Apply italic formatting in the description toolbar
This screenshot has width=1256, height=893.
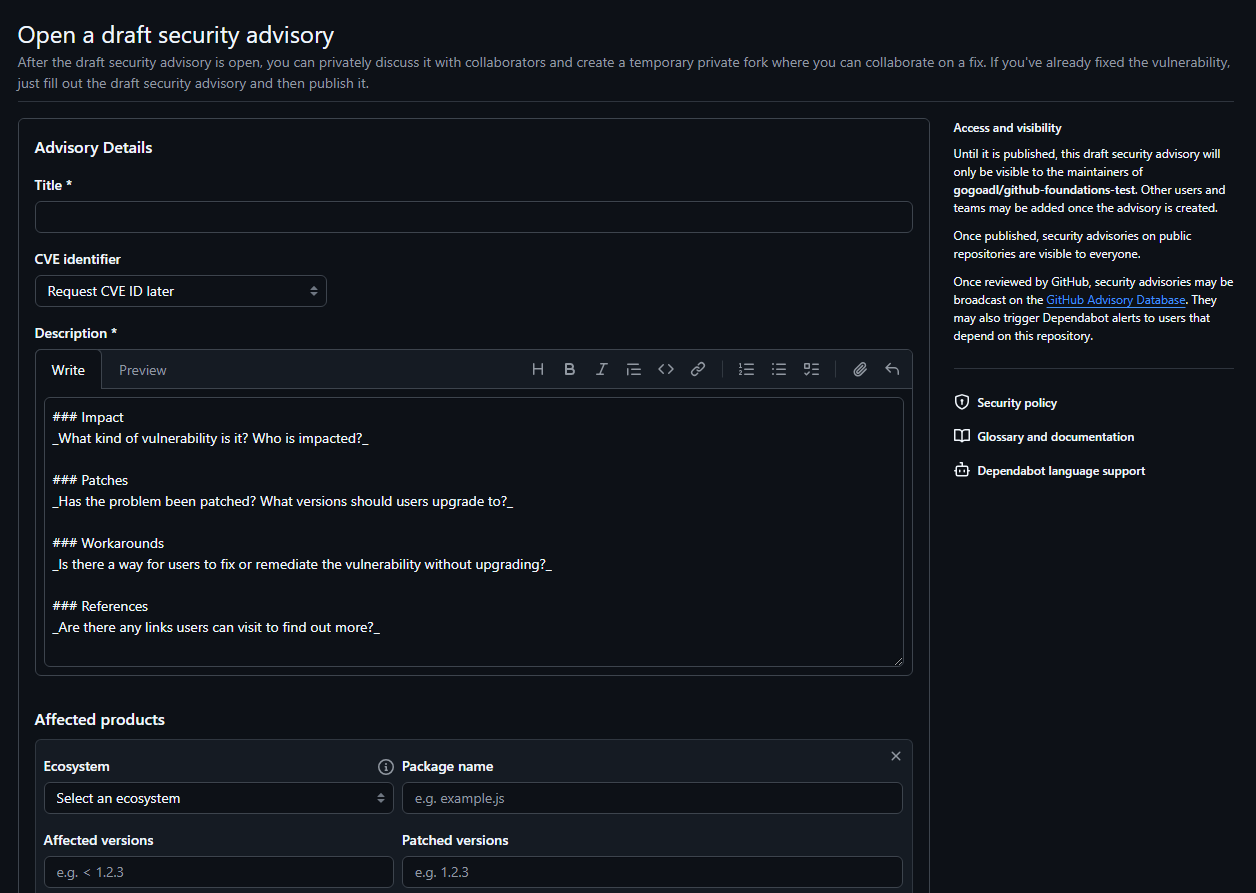(x=602, y=369)
